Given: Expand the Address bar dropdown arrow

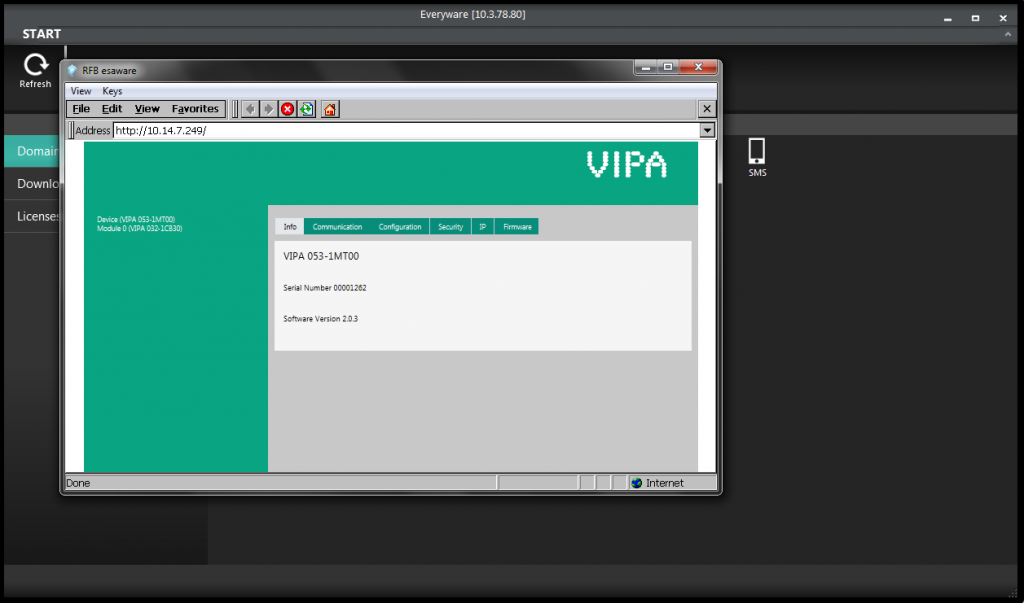Looking at the screenshot, I should point(707,131).
